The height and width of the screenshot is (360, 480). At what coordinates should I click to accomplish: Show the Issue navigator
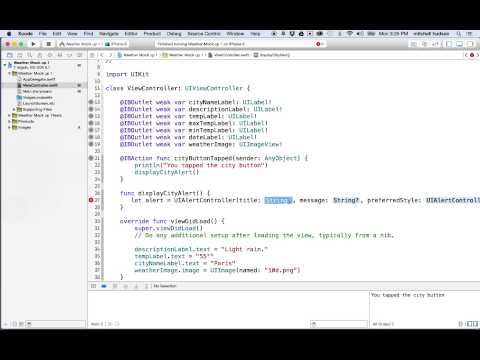(x=40, y=55)
